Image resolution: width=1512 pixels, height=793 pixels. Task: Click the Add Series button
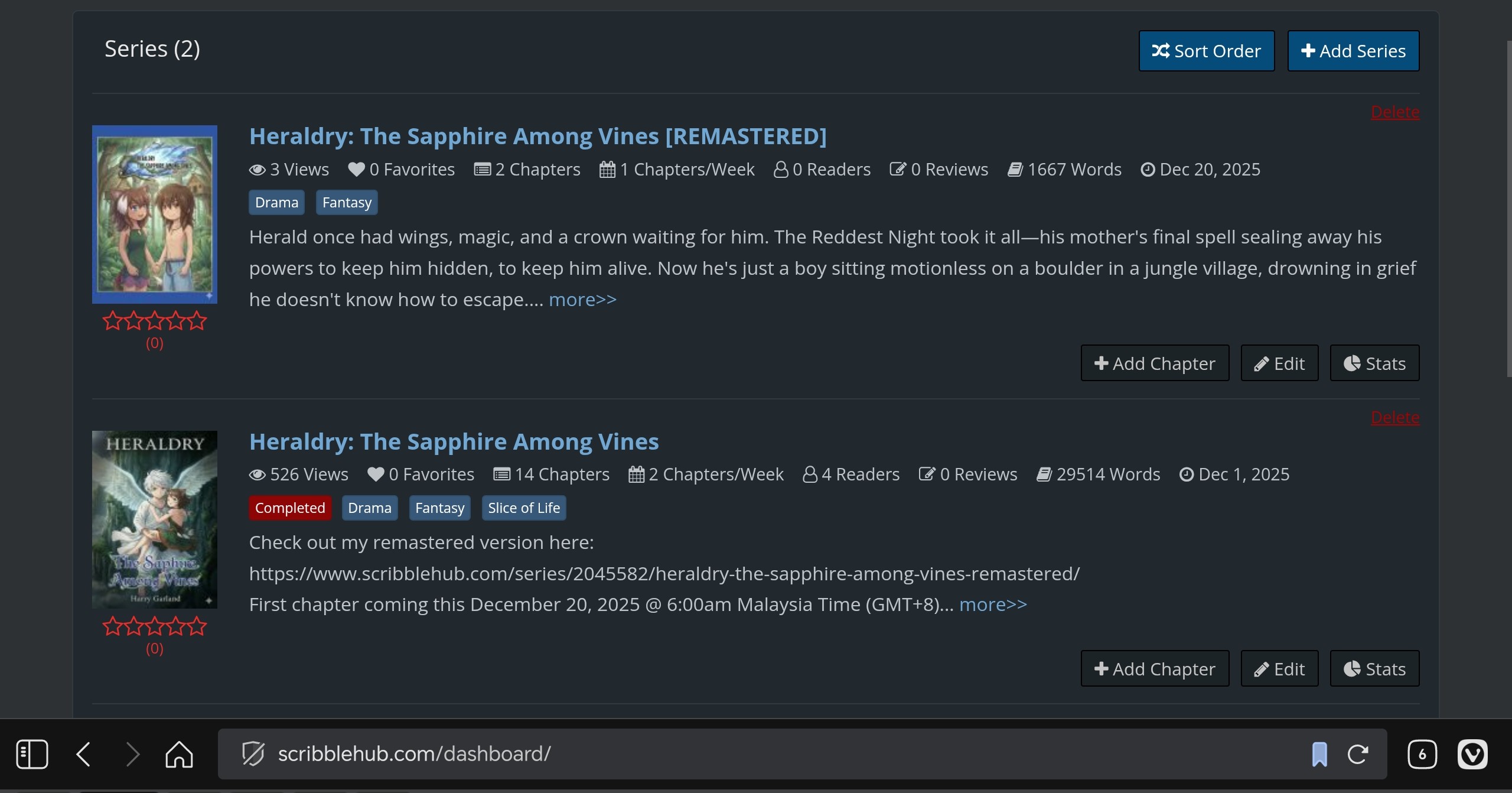pos(1353,51)
